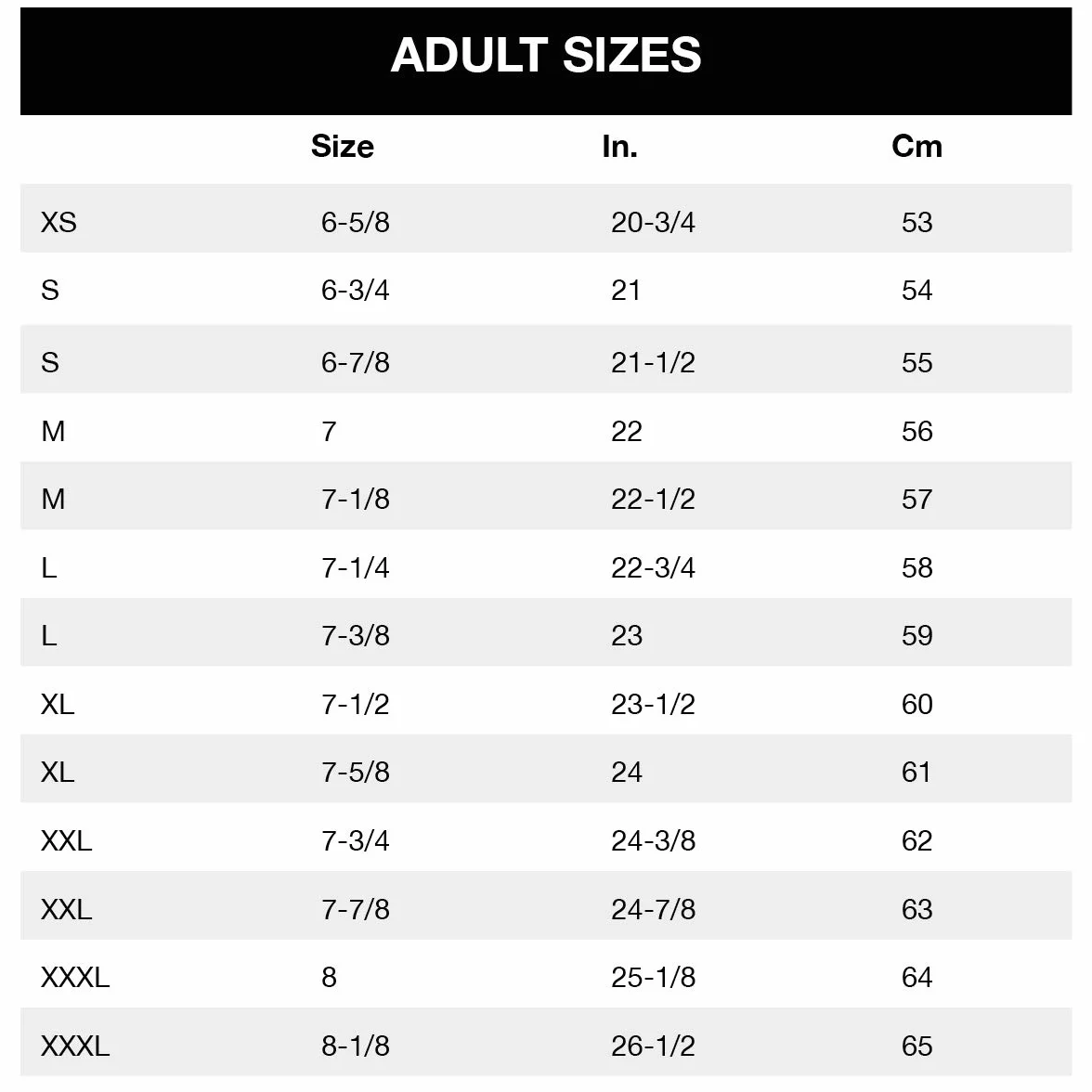This screenshot has height=1092, width=1092.
Task: Select the 7-1/4 size value
Action: click(x=355, y=567)
